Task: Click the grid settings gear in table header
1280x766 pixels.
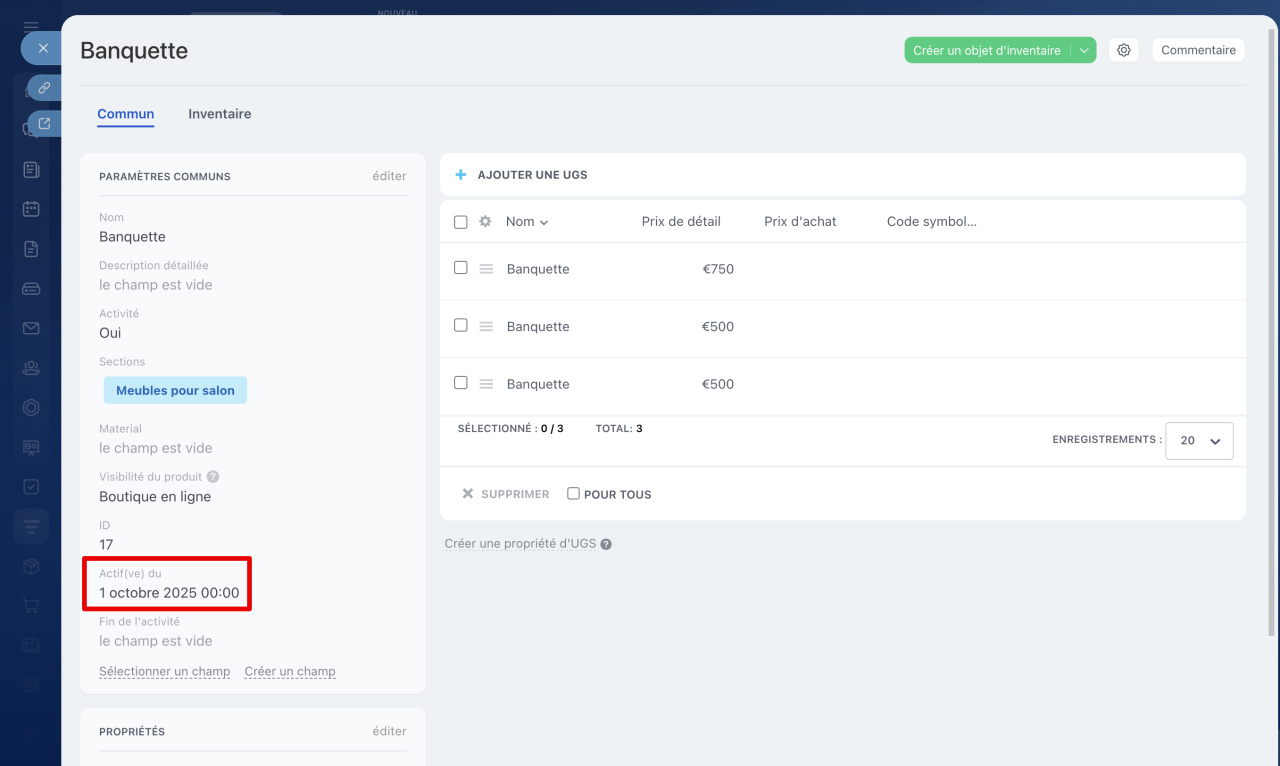Action: point(485,222)
